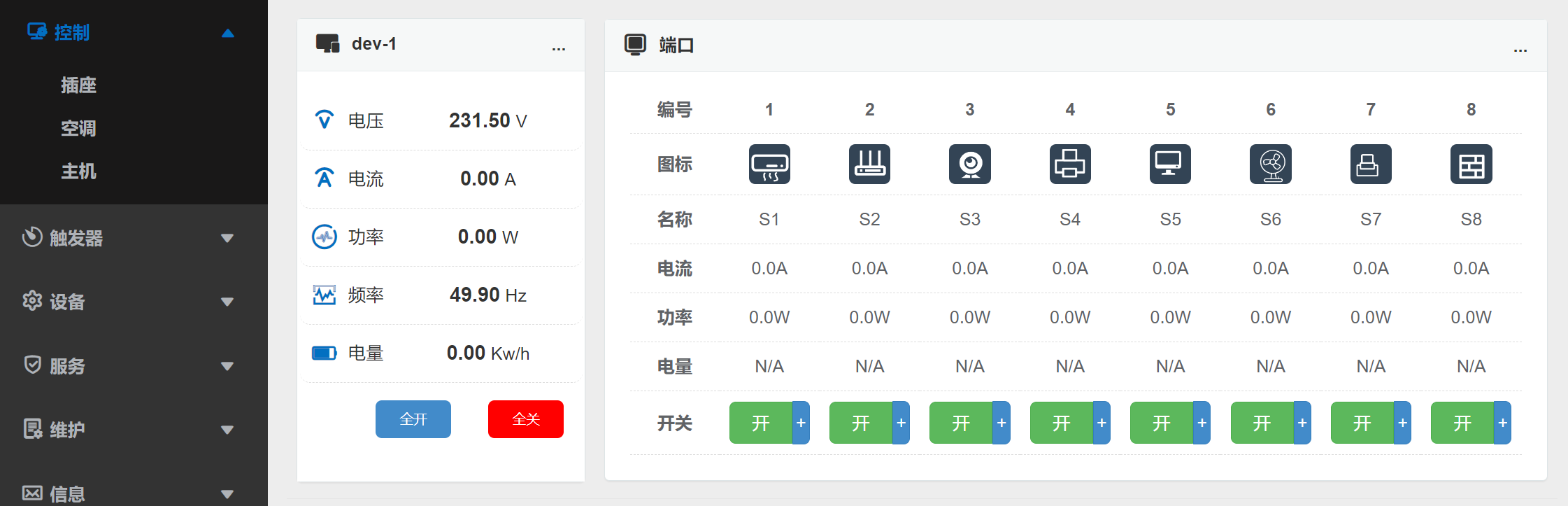Select the 触发器 sidebar label

(76, 238)
